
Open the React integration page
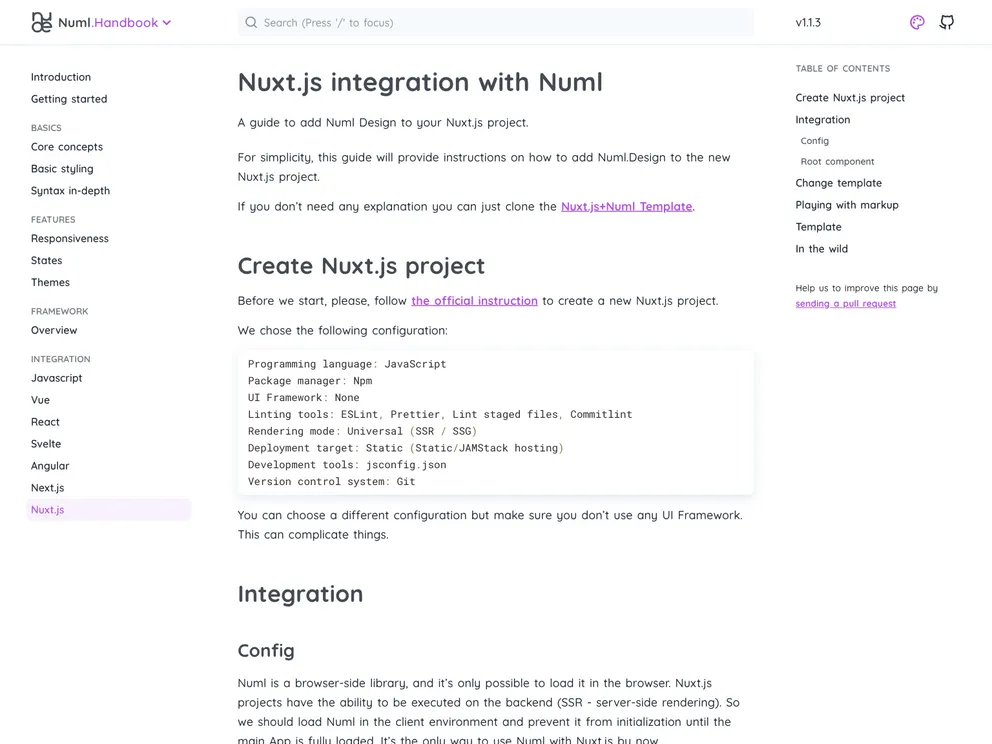click(x=45, y=422)
